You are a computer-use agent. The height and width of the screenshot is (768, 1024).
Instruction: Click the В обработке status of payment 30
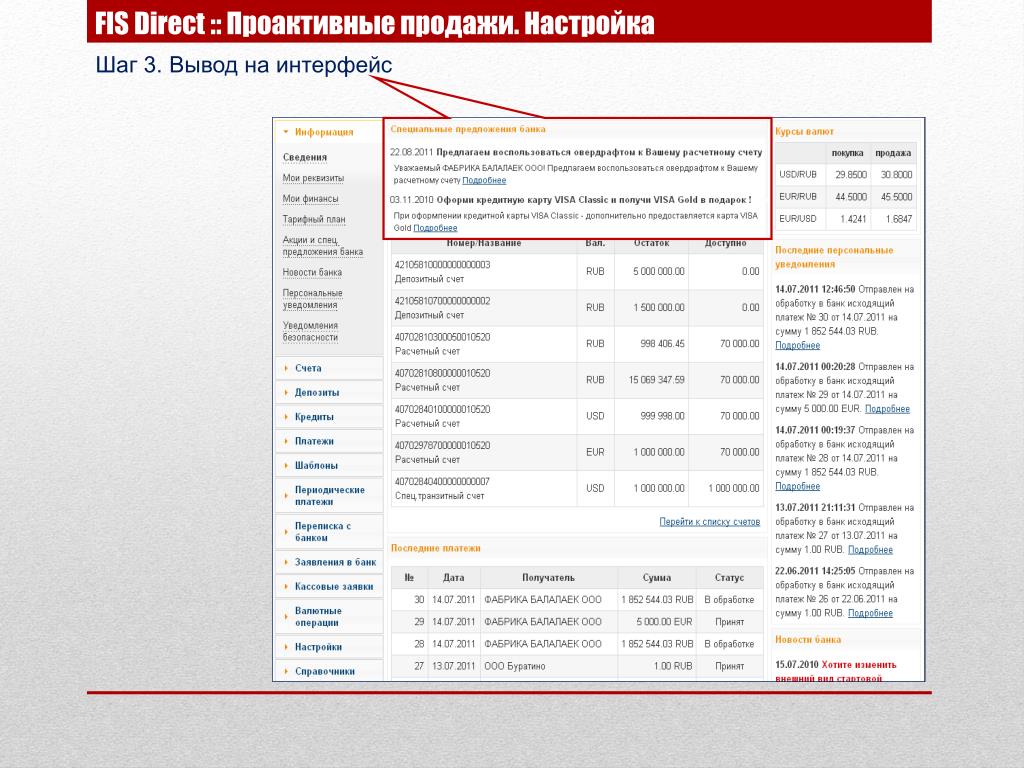729,600
